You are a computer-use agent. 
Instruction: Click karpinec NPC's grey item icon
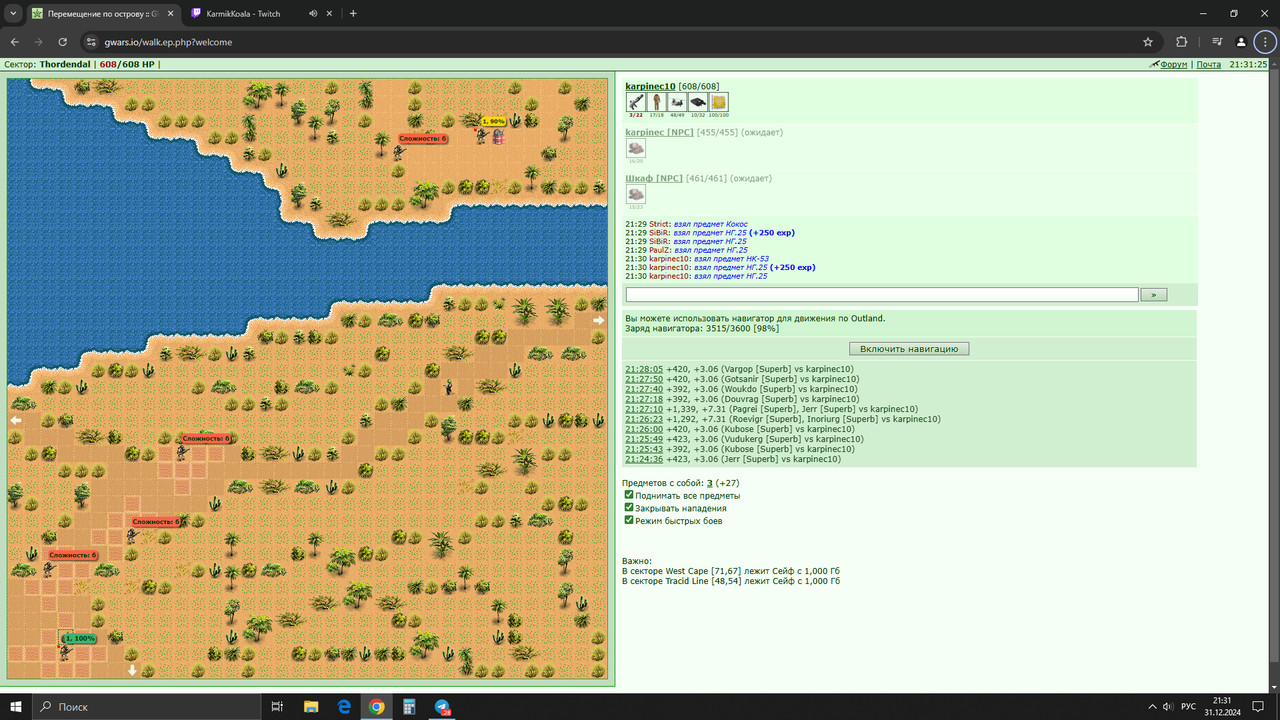[636, 148]
